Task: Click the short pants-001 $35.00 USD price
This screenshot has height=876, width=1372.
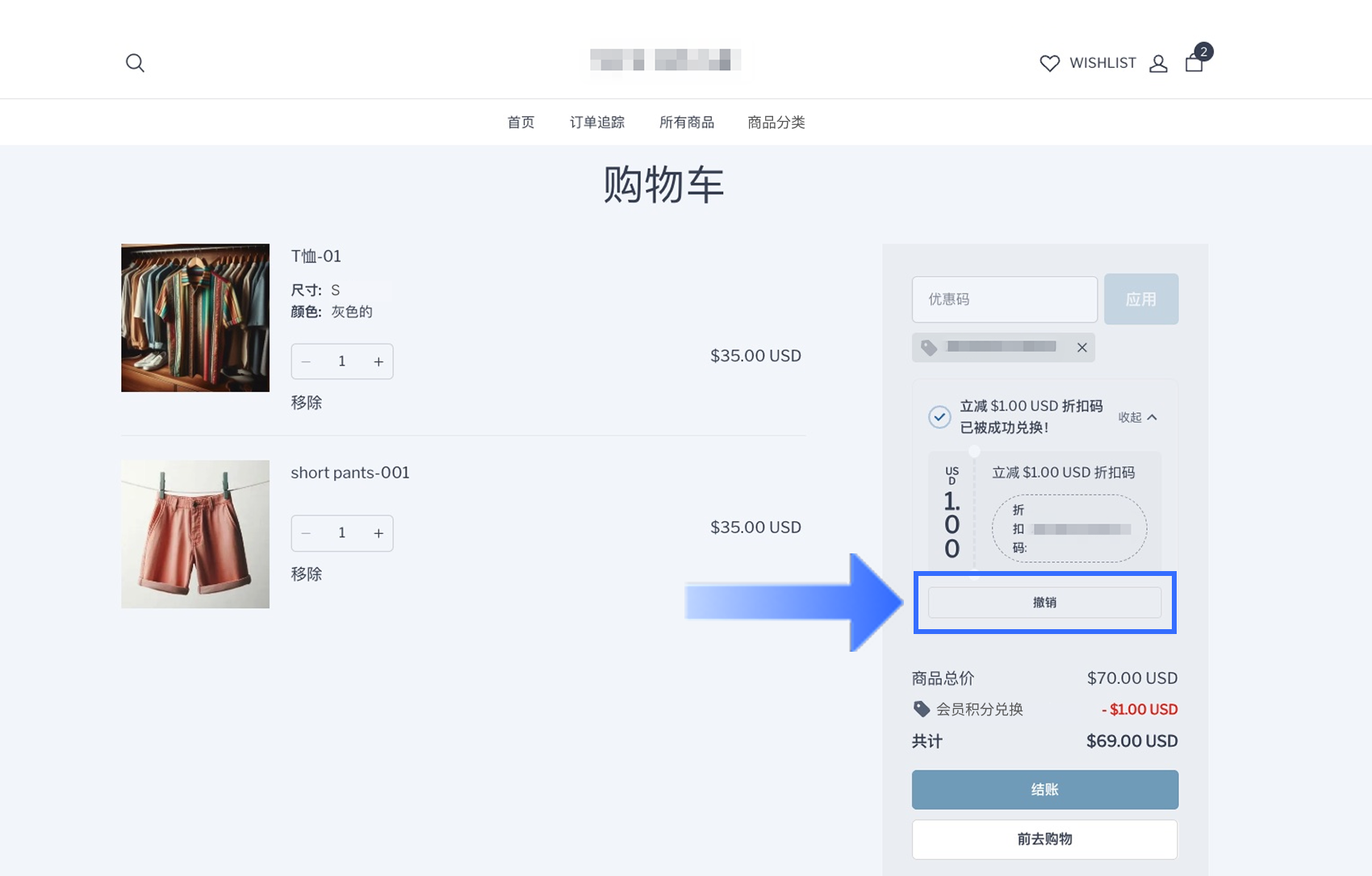Action: click(x=755, y=528)
